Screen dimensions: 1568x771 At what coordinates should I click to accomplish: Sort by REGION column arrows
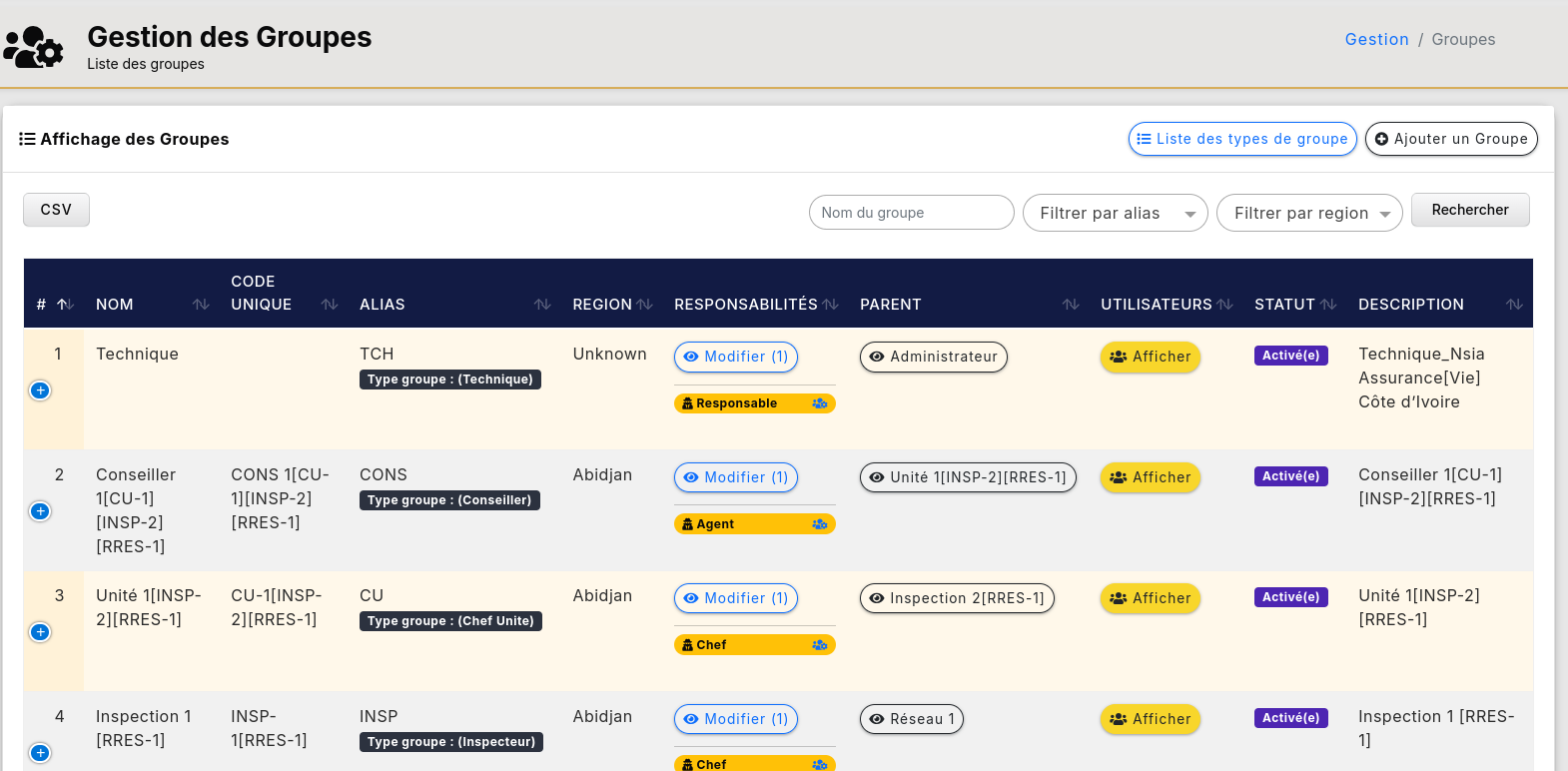[x=645, y=305]
